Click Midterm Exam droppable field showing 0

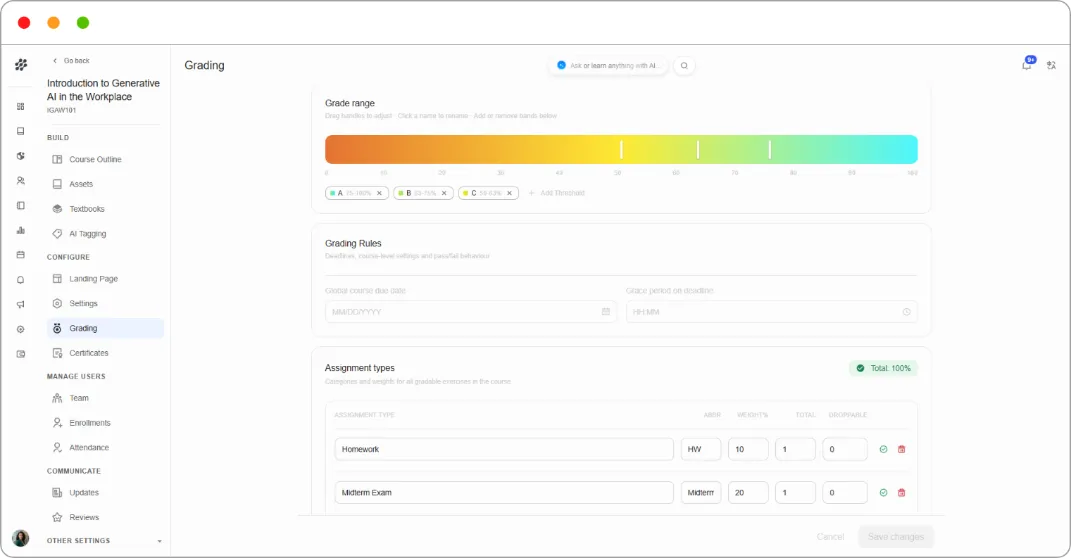(845, 492)
